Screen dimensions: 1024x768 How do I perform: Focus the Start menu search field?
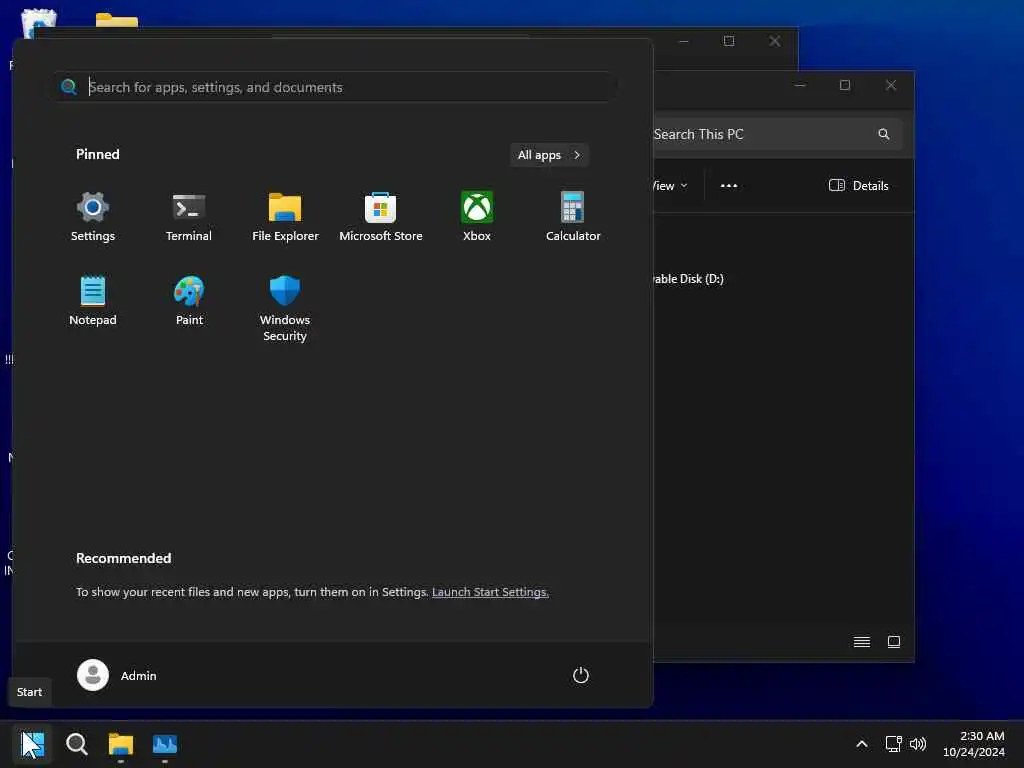coord(334,87)
